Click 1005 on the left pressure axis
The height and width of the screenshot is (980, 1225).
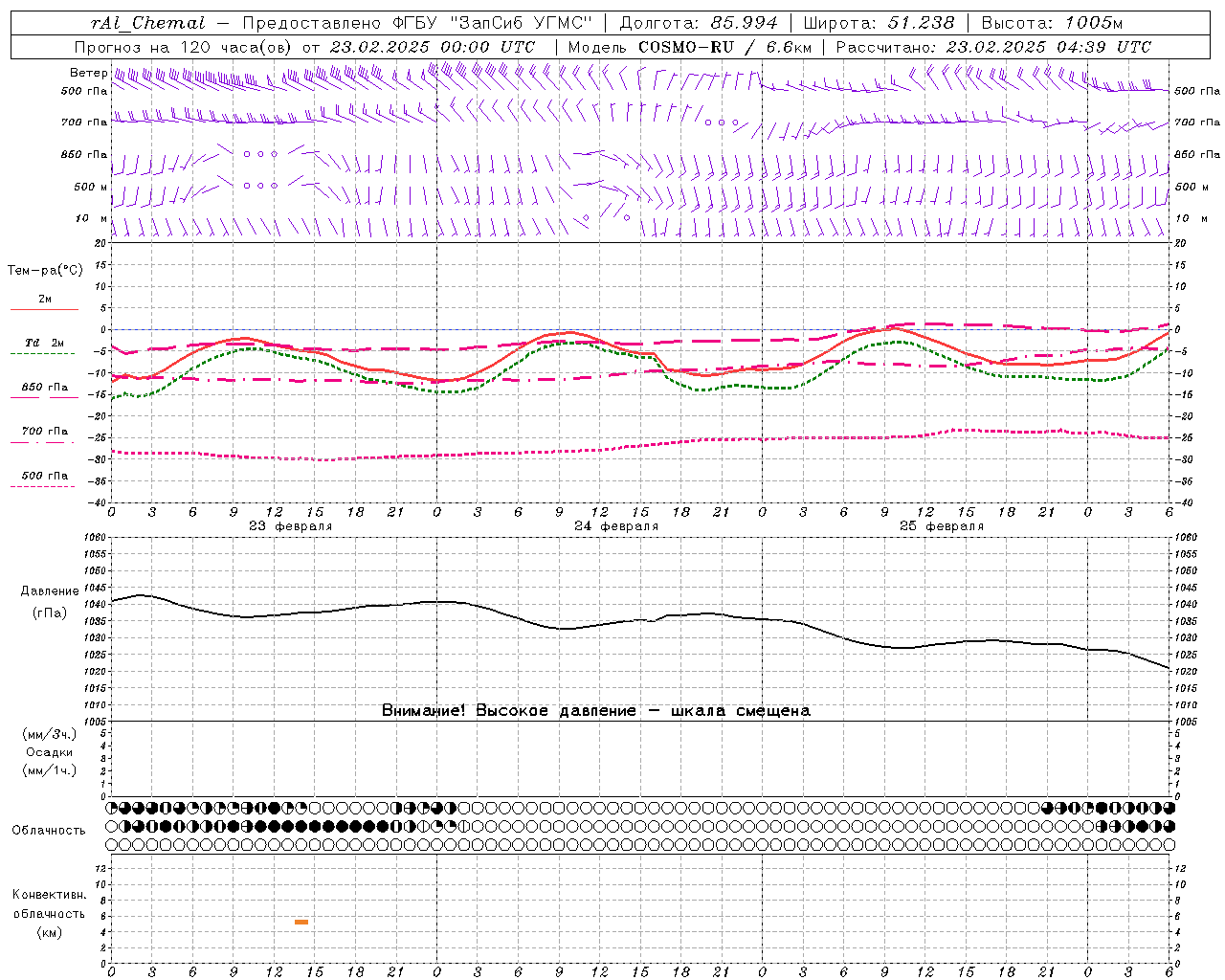[x=96, y=722]
